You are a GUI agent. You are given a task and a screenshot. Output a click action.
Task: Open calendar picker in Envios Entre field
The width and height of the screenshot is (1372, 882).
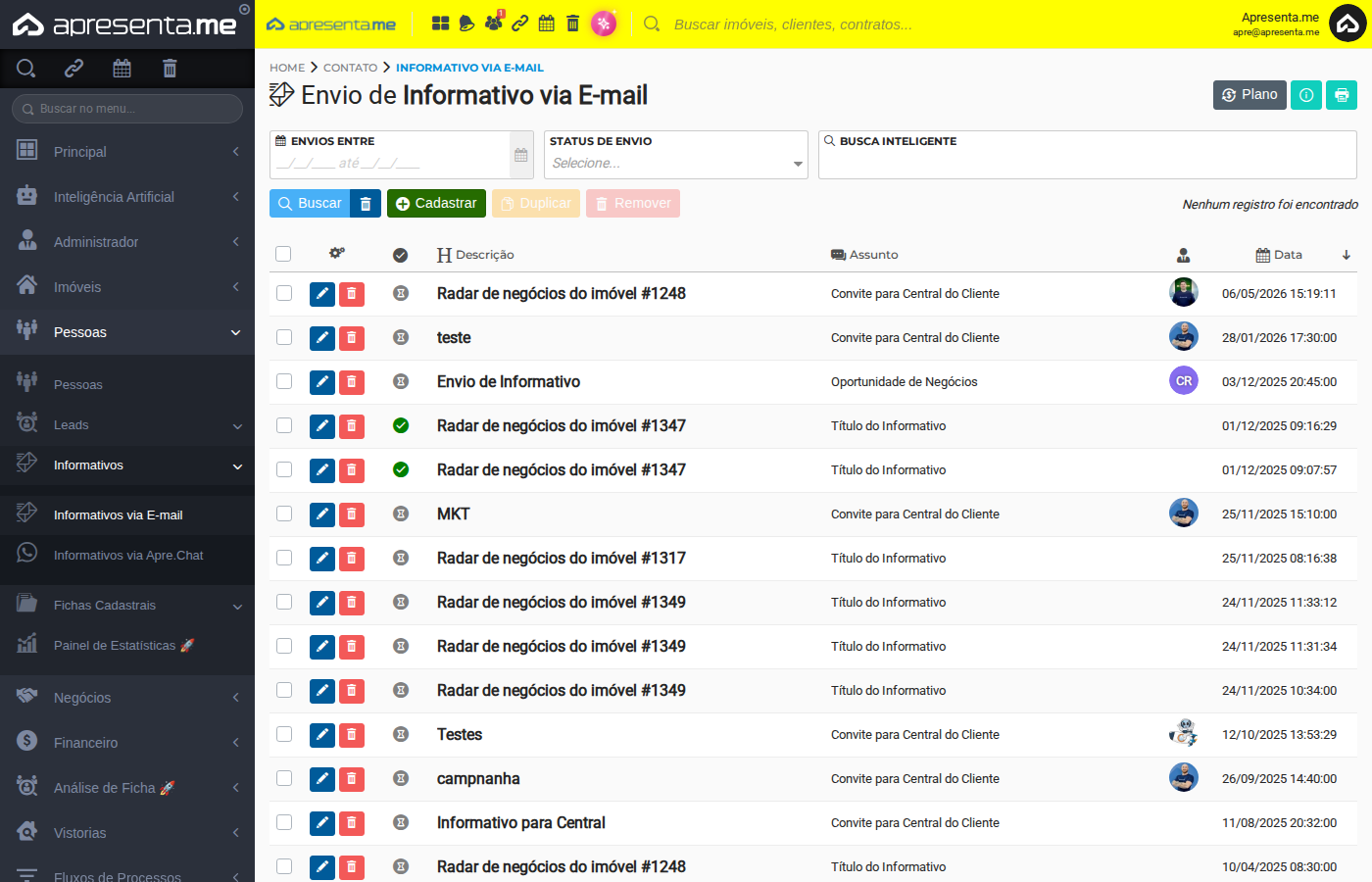pos(521,155)
